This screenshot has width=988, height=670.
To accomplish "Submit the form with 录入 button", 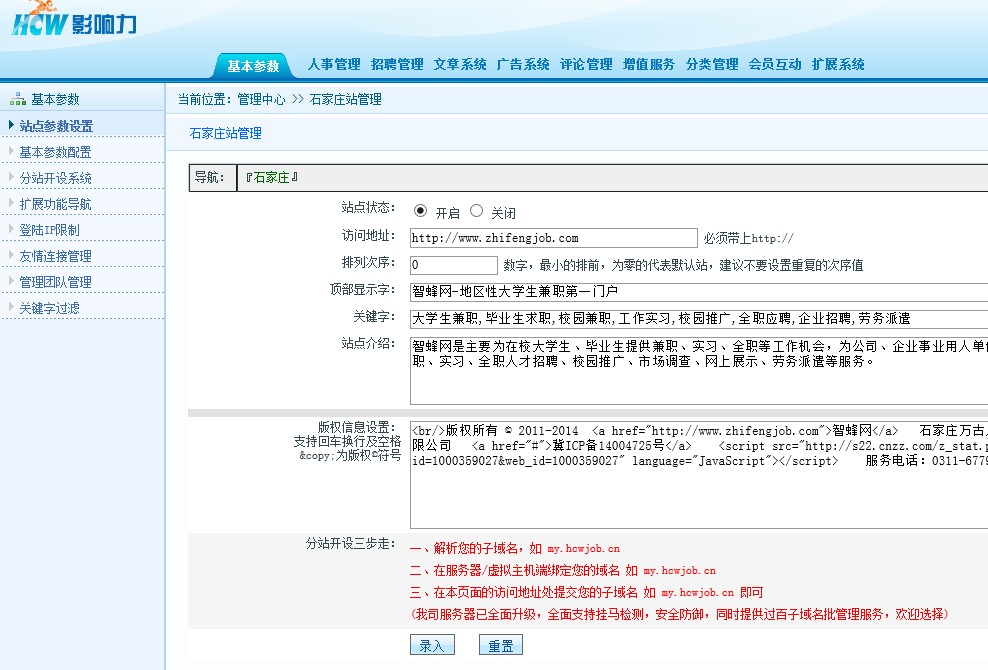I will 432,645.
